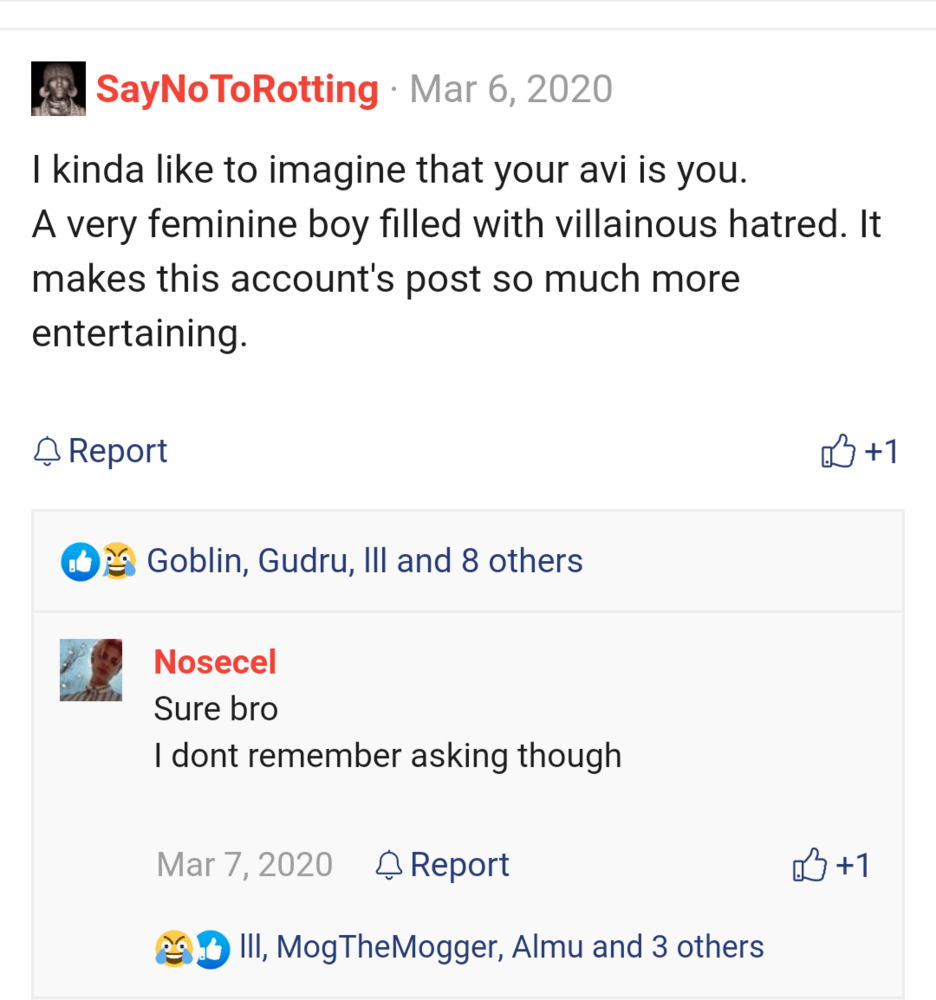Report the post by SayNoToRotting
This screenshot has width=936, height=1000.
pos(117,452)
